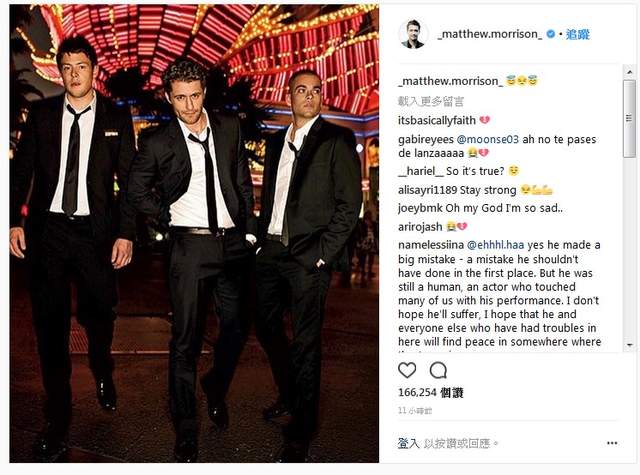Click the 11 hours ago timestamp
Viewport: 640px width, 475px height.
pyautogui.click(x=415, y=411)
